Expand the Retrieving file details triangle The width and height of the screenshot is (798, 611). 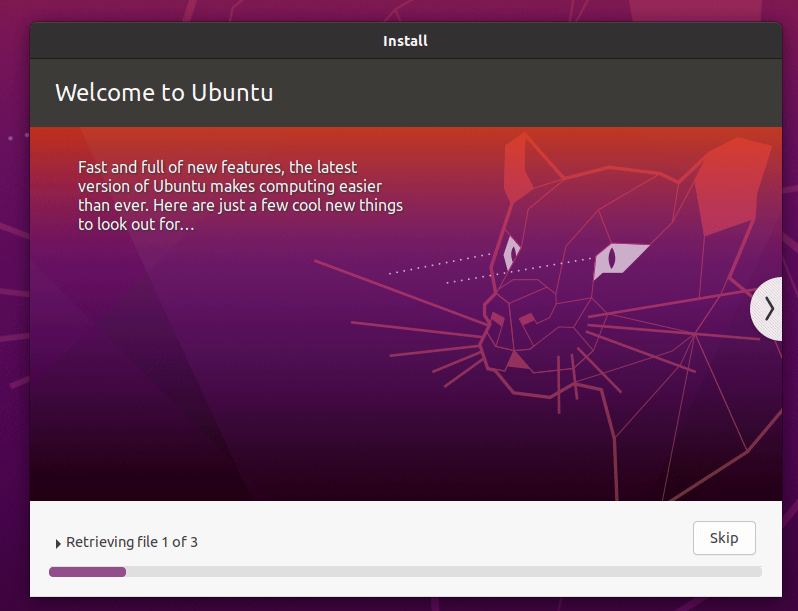coord(58,543)
